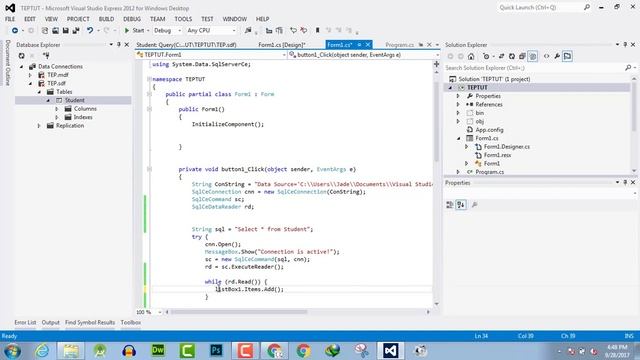Toggle Preview Selected Items in Solution Explorer
The height and width of the screenshot is (360, 640).
[x=567, y=56]
